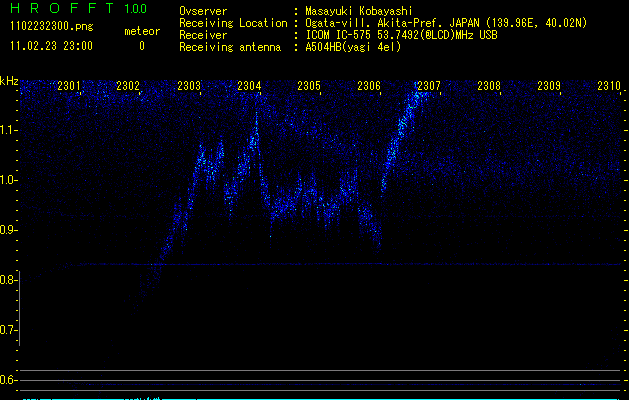Click time marker 2302
The width and height of the screenshot is (629, 400).
tap(128, 86)
